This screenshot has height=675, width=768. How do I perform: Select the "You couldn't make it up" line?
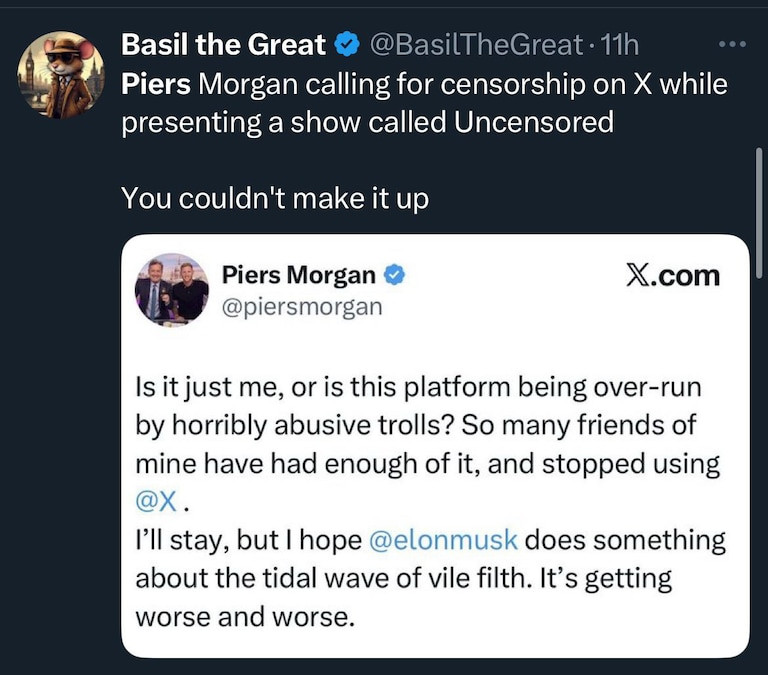274,198
